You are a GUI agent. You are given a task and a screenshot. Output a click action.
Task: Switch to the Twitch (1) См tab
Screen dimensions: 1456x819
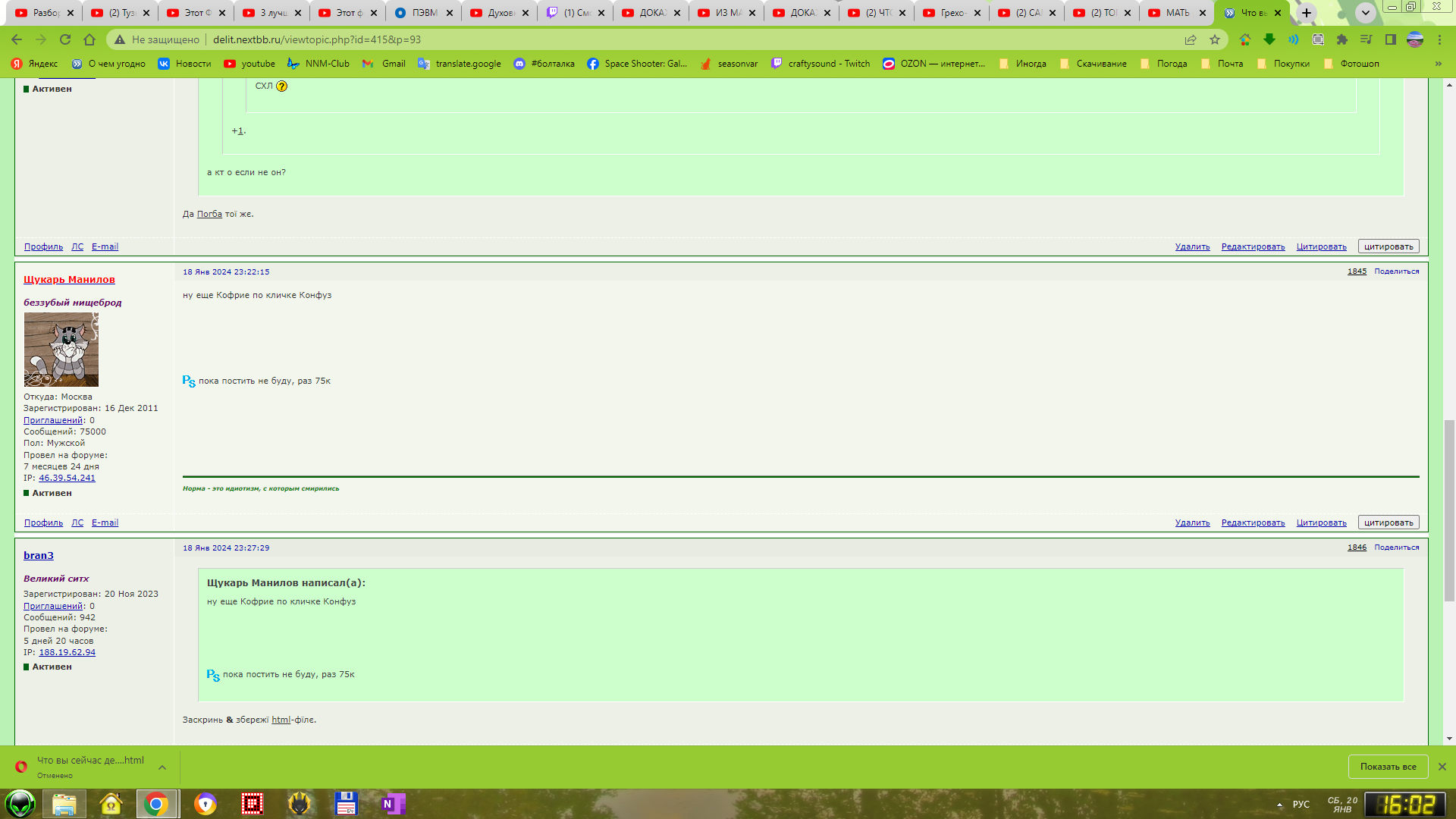575,13
